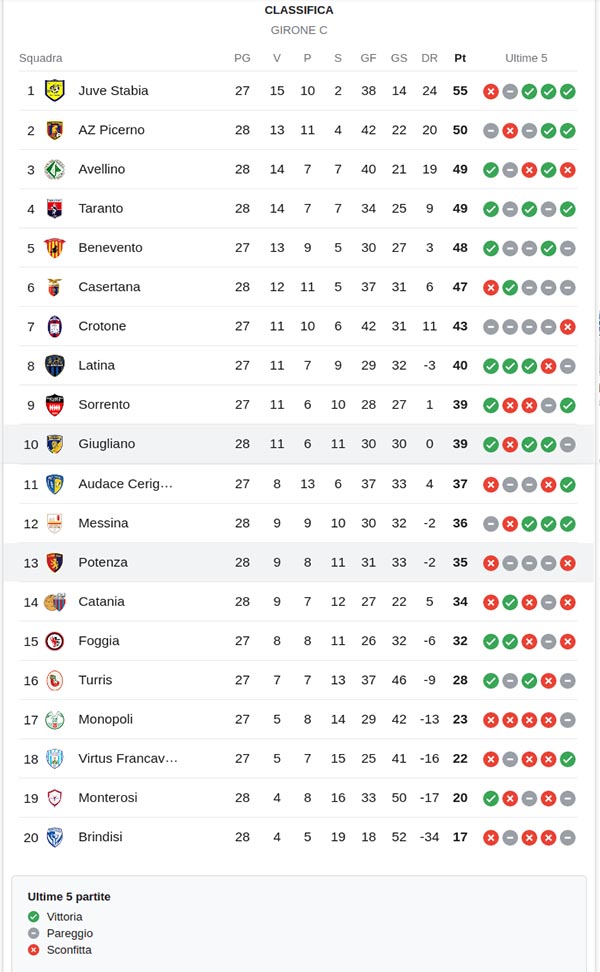Viewport: 600px width, 972px height.
Task: Click Virtus Francavilla's latest win icon
Action: pyautogui.click(x=568, y=759)
